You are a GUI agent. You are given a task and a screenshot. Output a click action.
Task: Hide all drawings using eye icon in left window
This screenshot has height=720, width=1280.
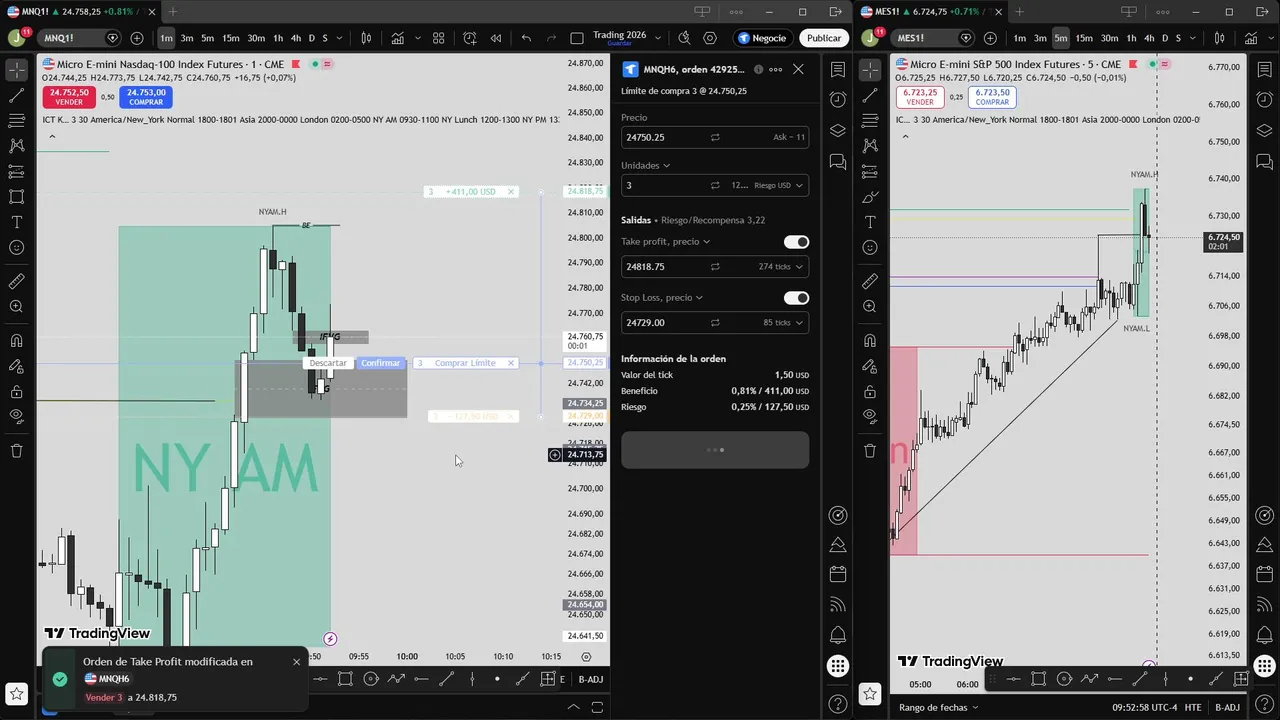click(x=16, y=416)
